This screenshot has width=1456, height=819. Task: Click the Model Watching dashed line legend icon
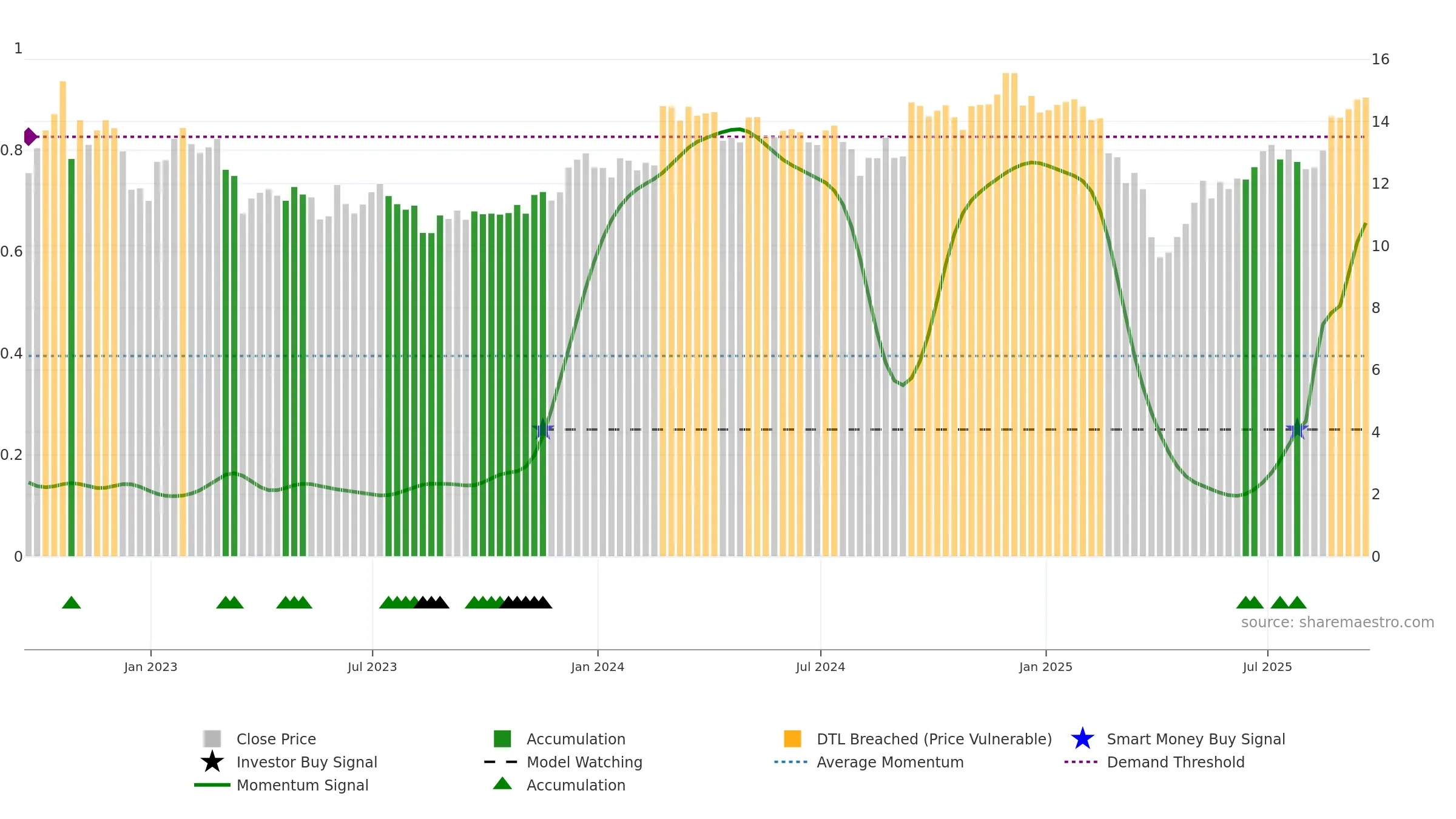(x=501, y=762)
